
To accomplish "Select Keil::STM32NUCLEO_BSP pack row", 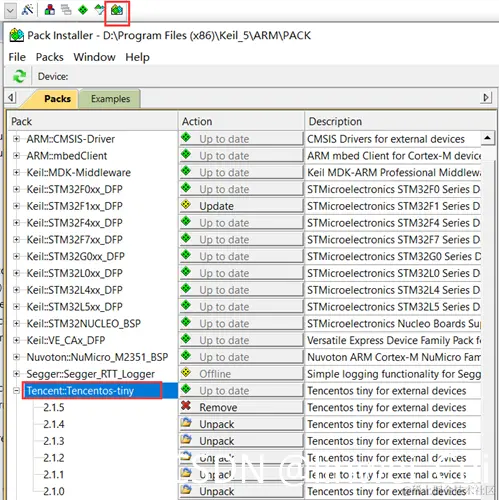I will click(x=84, y=323).
